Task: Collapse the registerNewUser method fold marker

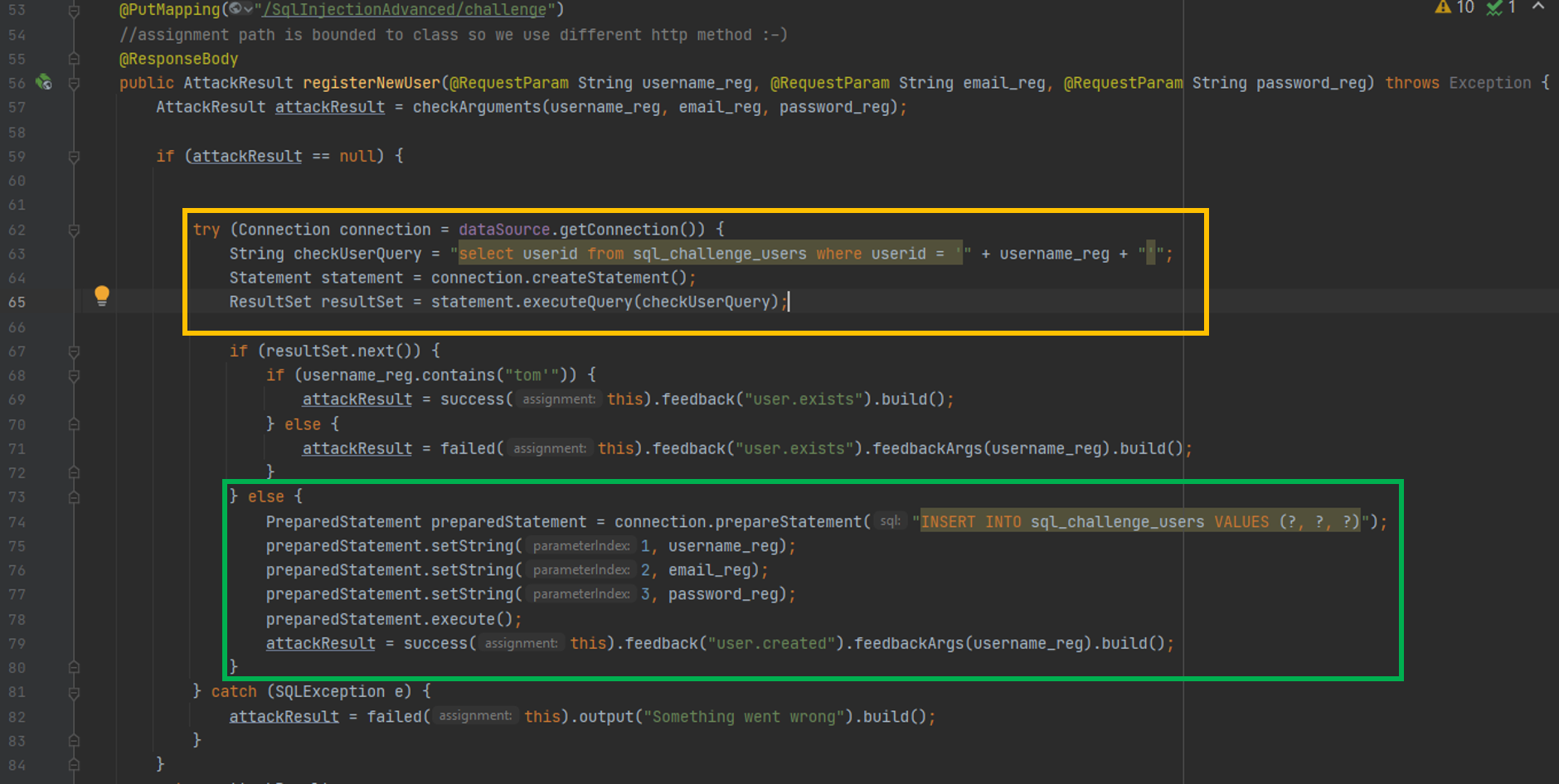Action: tap(74, 83)
